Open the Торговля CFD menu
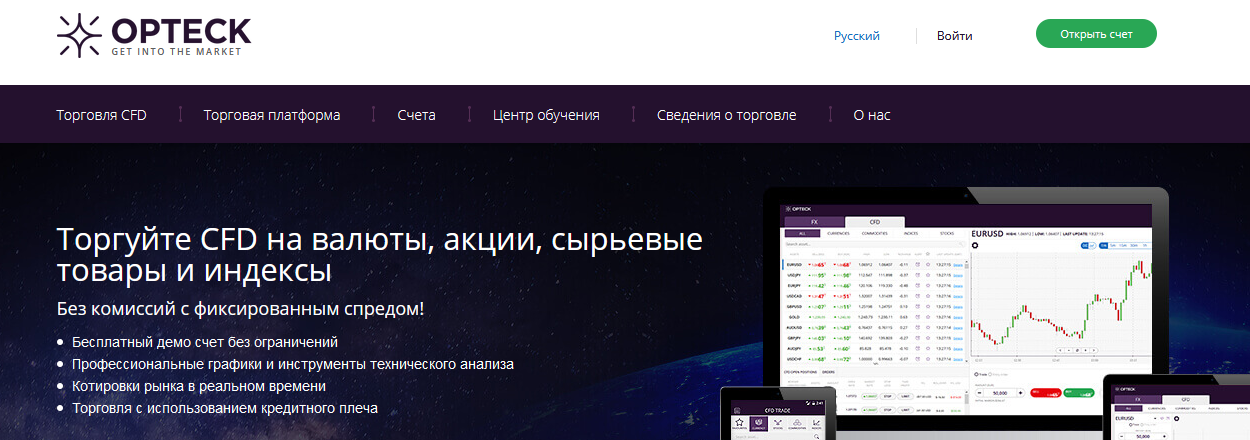Screen dimensions: 1250x440 [x=102, y=115]
